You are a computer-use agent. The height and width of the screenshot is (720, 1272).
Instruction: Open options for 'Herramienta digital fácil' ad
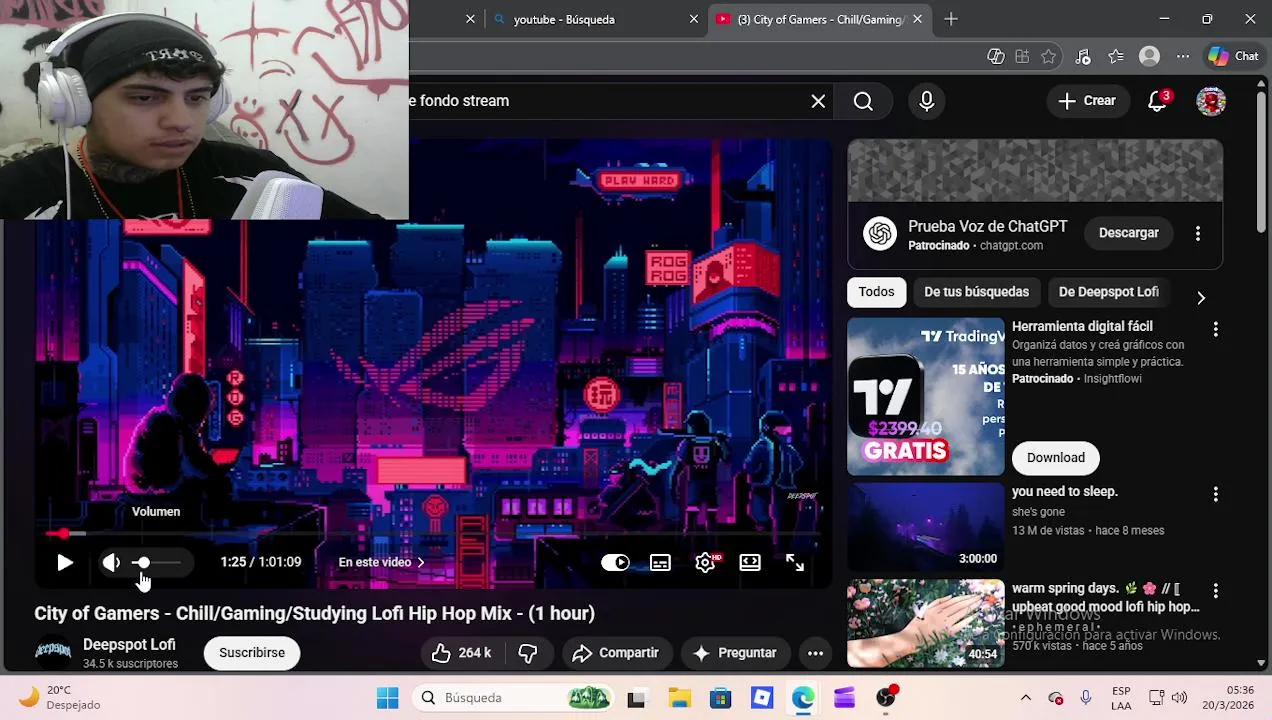1216,329
